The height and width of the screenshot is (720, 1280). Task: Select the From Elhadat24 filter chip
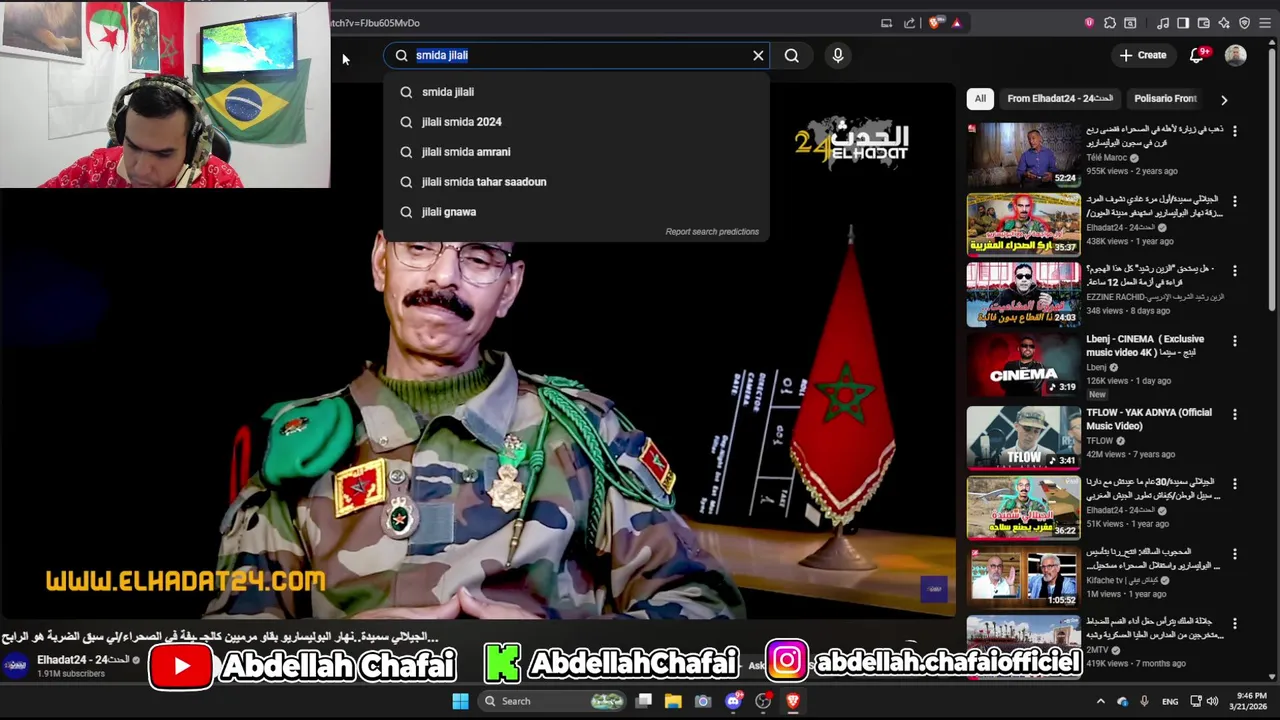1060,99
